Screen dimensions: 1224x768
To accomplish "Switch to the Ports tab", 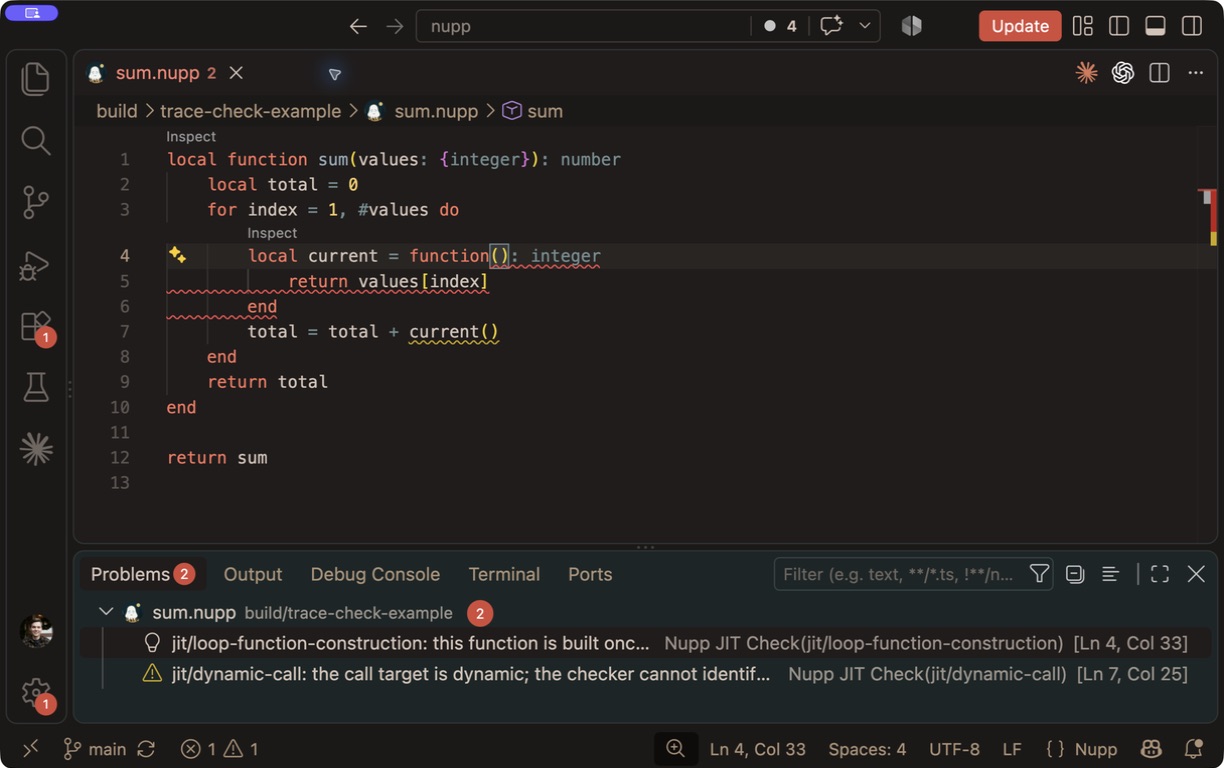I will [x=590, y=574].
